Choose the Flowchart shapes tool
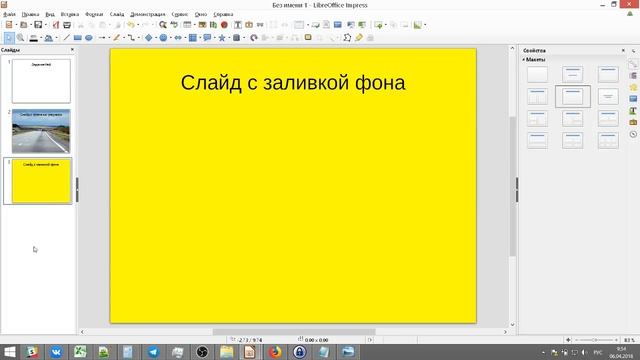 tap(193, 38)
